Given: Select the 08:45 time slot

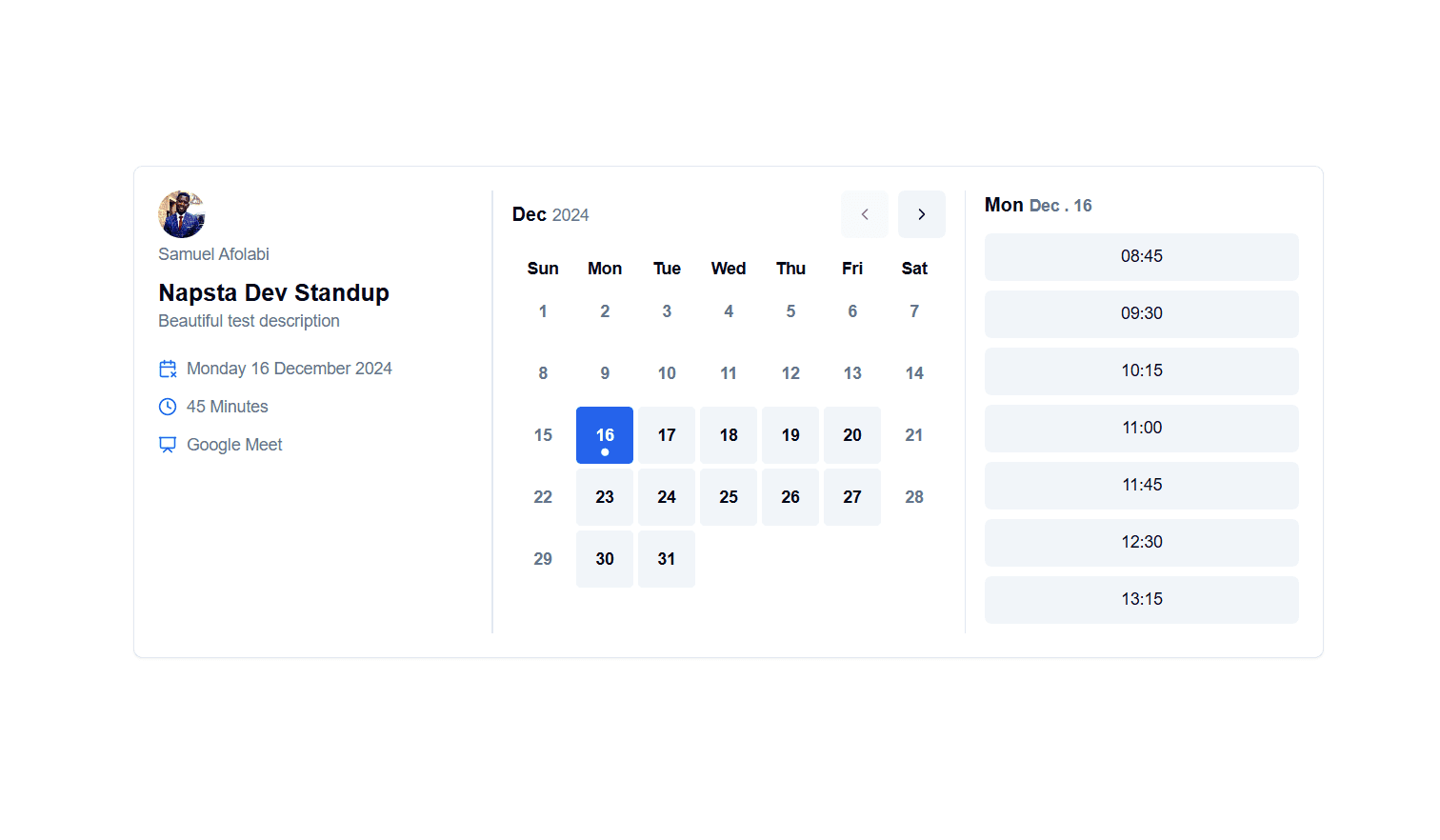Looking at the screenshot, I should coord(1141,257).
